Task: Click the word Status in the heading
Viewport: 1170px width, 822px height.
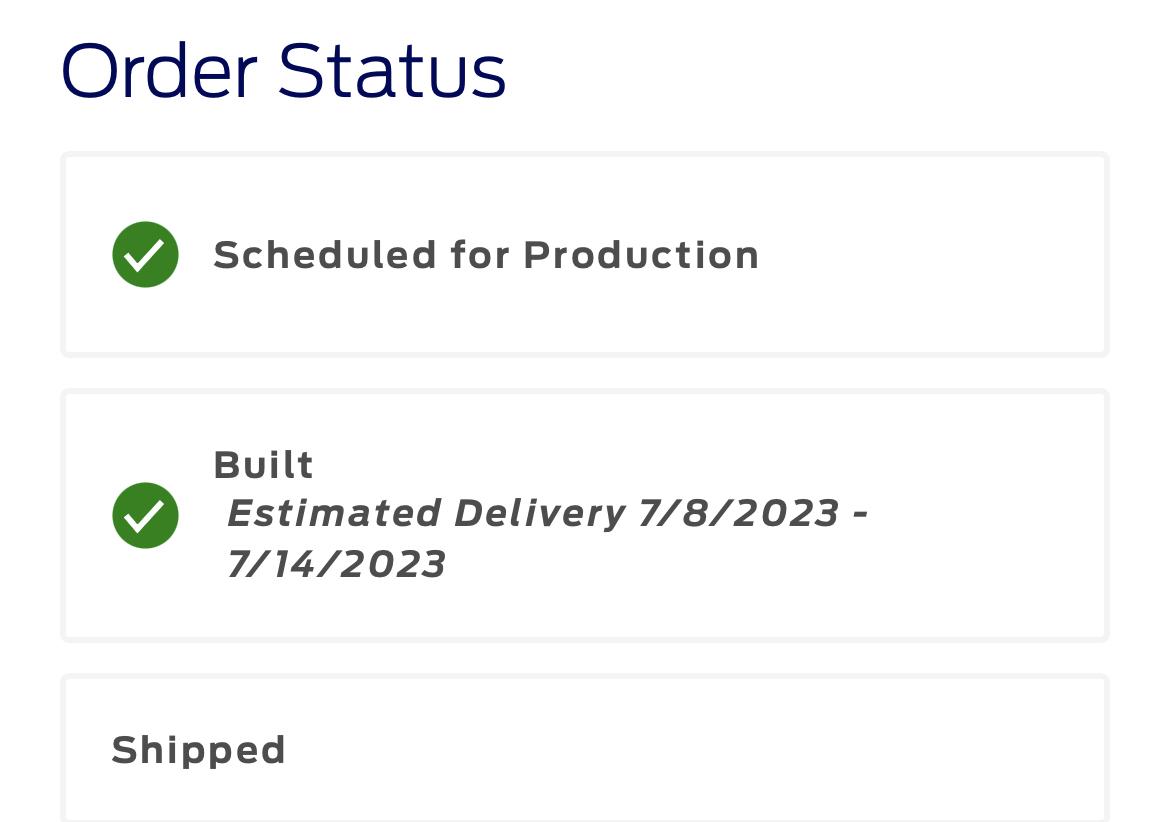Action: [x=392, y=70]
